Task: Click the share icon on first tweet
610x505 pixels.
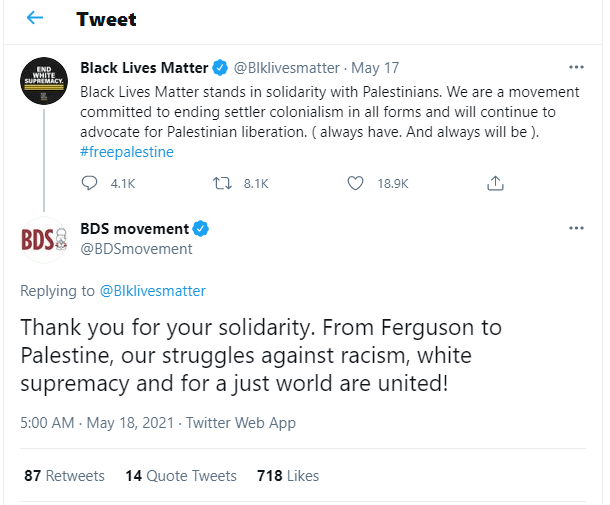Action: pos(494,183)
